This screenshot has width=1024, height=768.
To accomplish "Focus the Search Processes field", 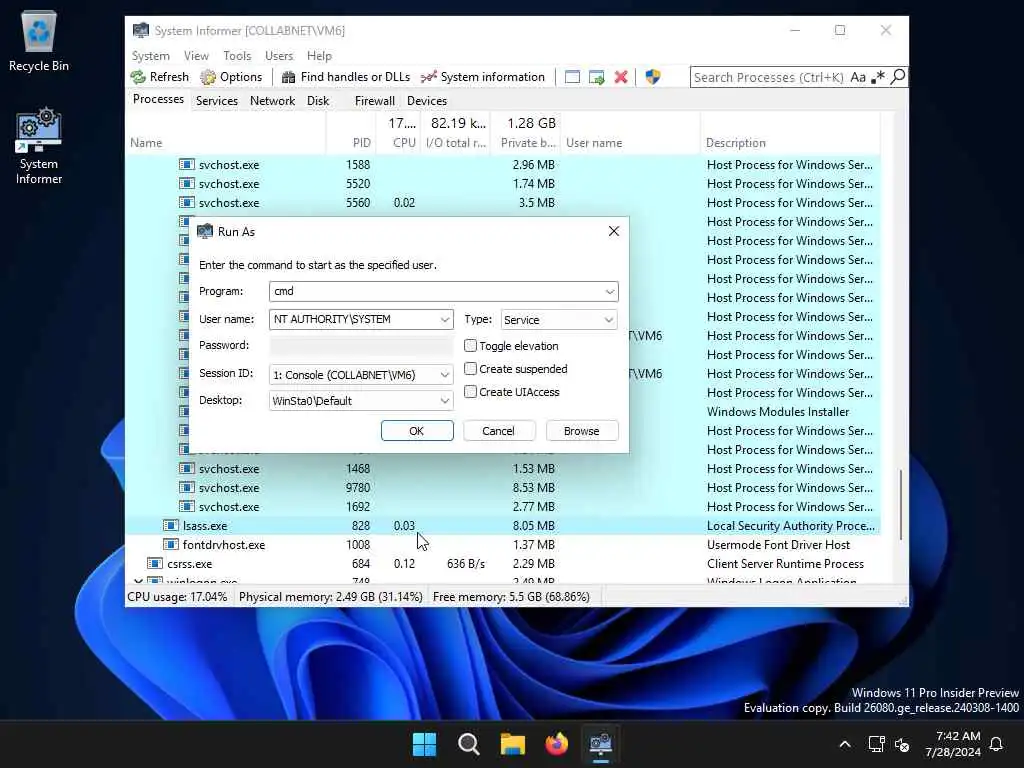I will [768, 77].
